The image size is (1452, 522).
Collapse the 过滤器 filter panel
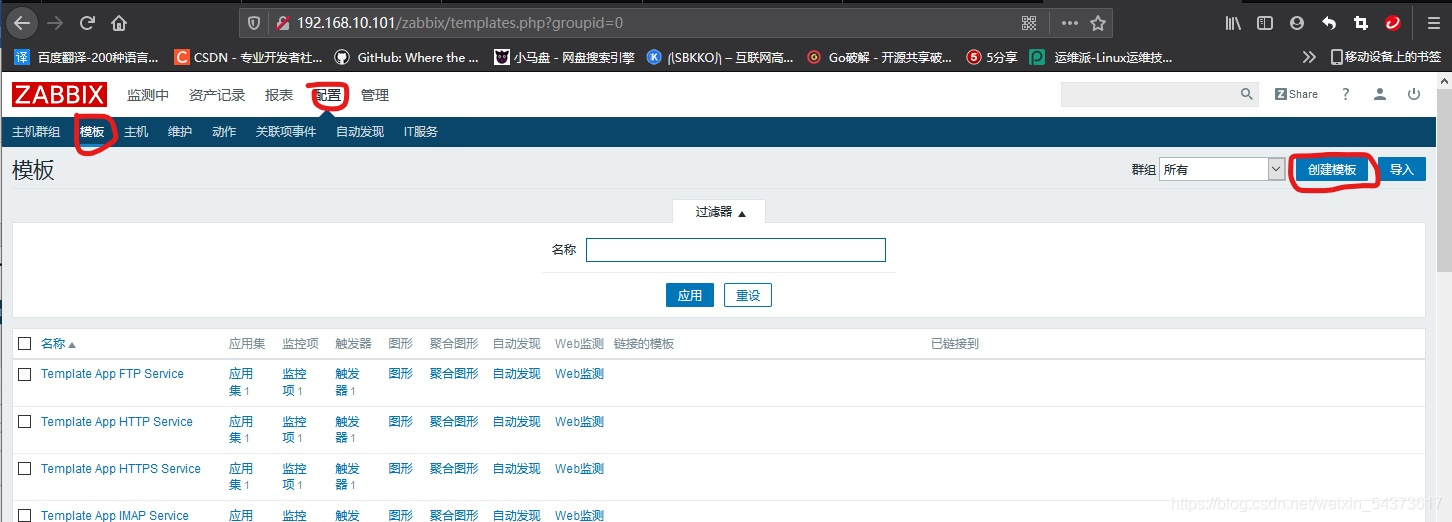[x=720, y=212]
